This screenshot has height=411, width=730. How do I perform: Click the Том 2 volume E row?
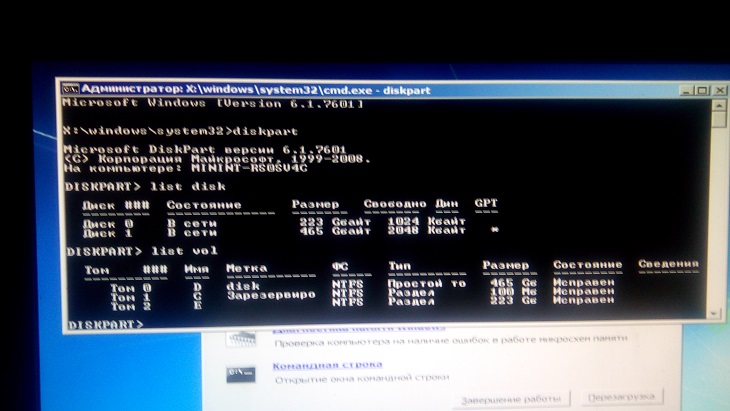(x=380, y=304)
